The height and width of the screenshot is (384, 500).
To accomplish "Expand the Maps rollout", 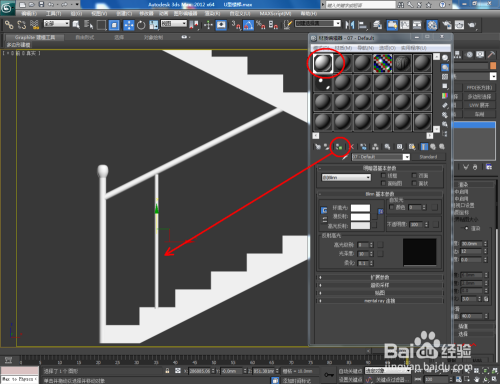I will coord(380,293).
